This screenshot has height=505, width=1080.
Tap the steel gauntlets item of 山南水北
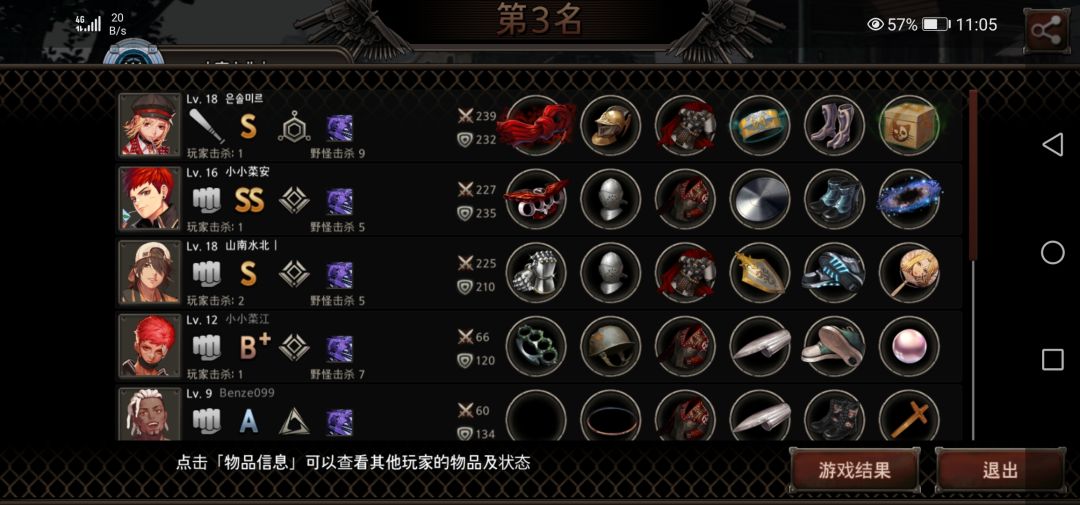(536, 272)
